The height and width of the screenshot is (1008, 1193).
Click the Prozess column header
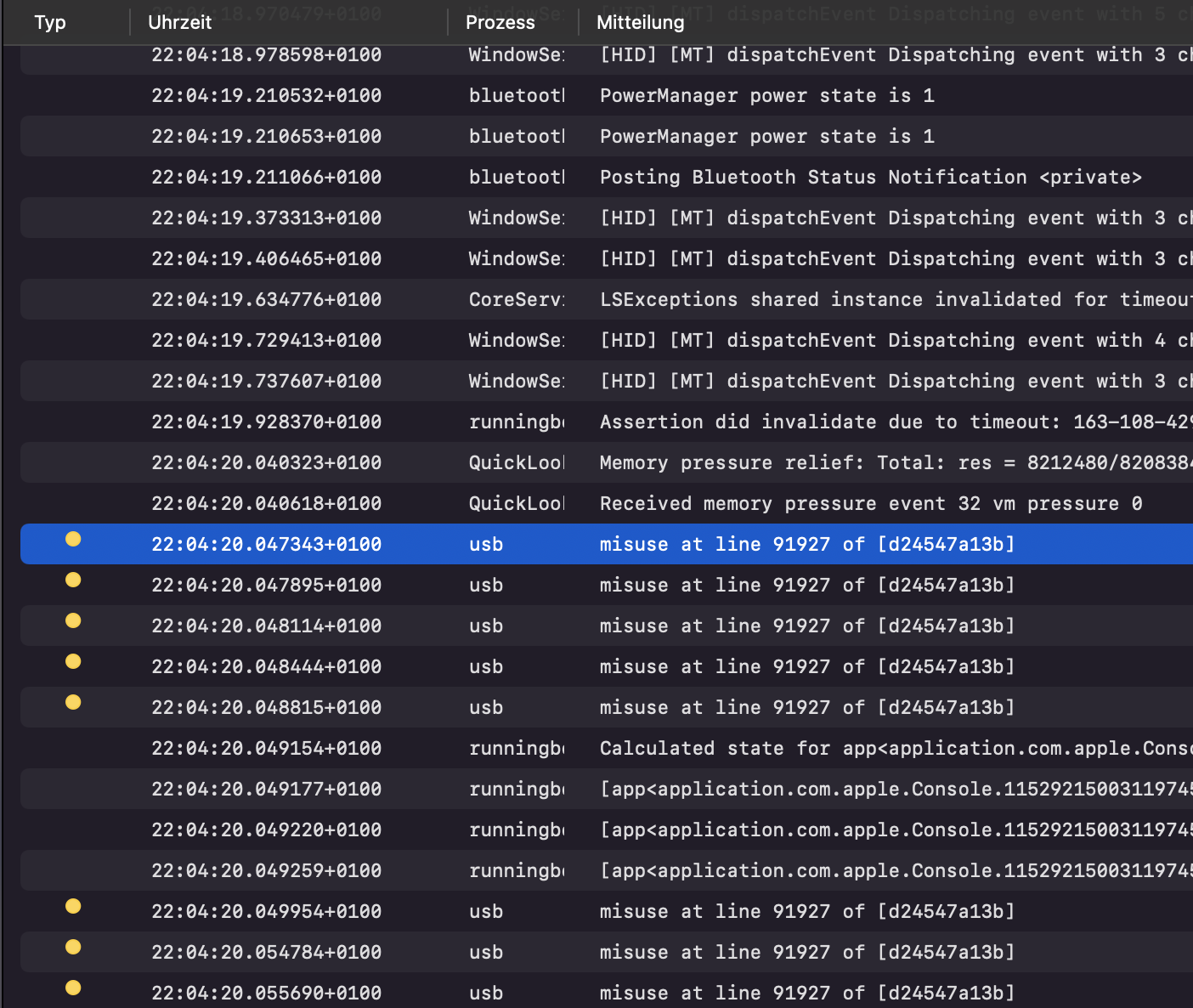pyautogui.click(x=500, y=23)
